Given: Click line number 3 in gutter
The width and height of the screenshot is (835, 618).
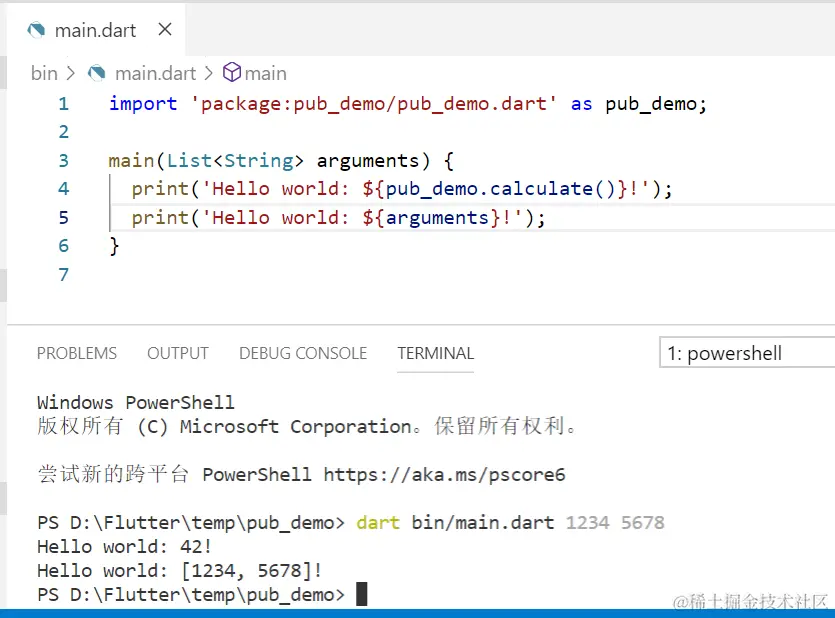Looking at the screenshot, I should pyautogui.click(x=64, y=160).
